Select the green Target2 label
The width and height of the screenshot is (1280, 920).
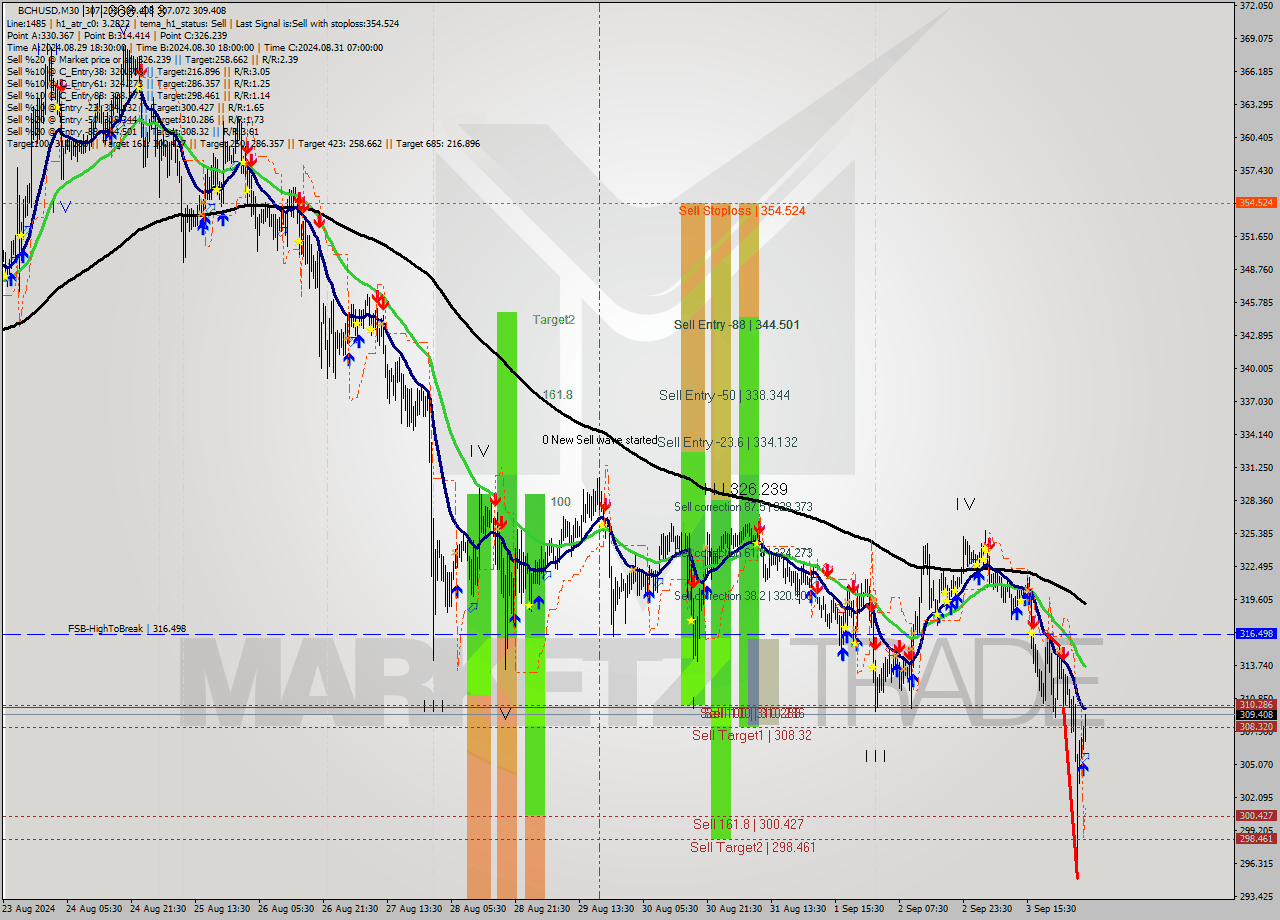[553, 319]
